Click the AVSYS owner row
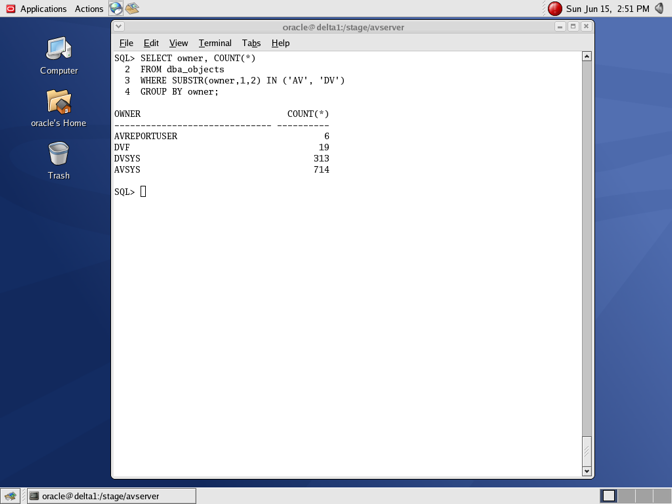Viewport: 672px width, 504px height. click(x=222, y=170)
